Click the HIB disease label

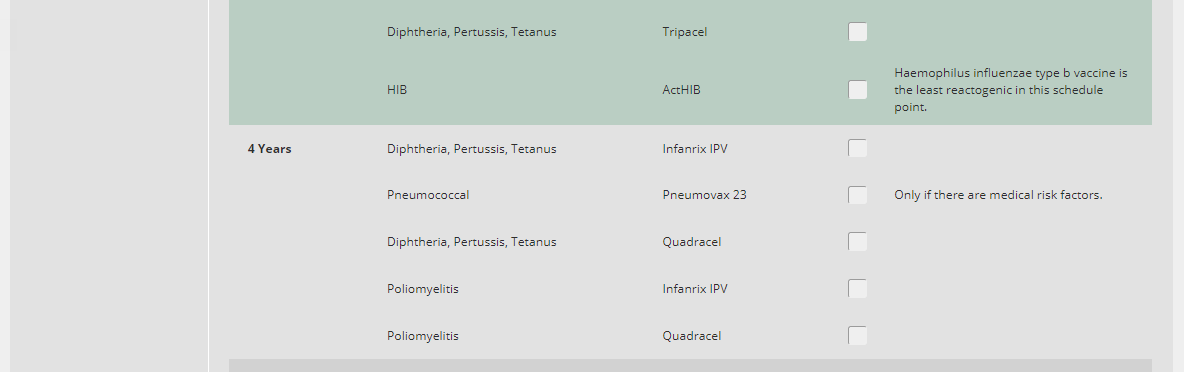[x=397, y=90]
